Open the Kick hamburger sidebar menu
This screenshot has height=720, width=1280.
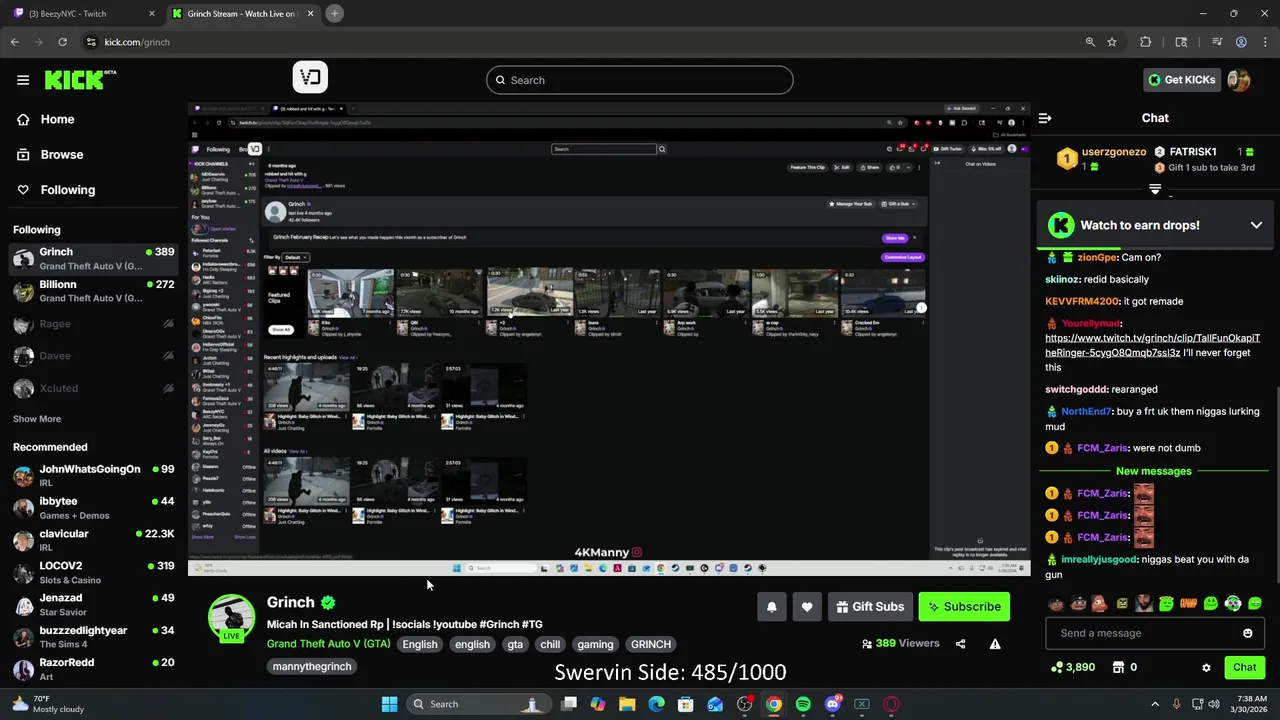[x=23, y=80]
